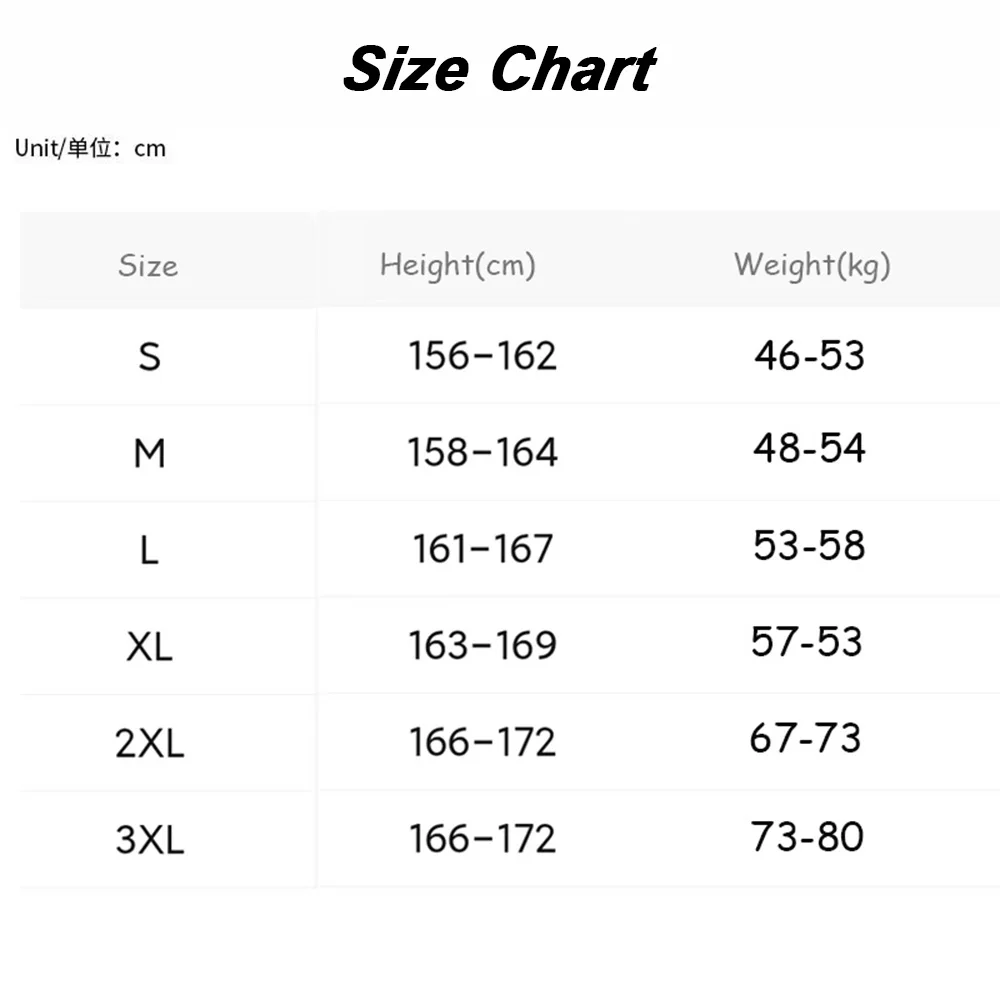This screenshot has width=1000, height=1000.
Task: Click the Height(cm) column header
Action: click(458, 265)
